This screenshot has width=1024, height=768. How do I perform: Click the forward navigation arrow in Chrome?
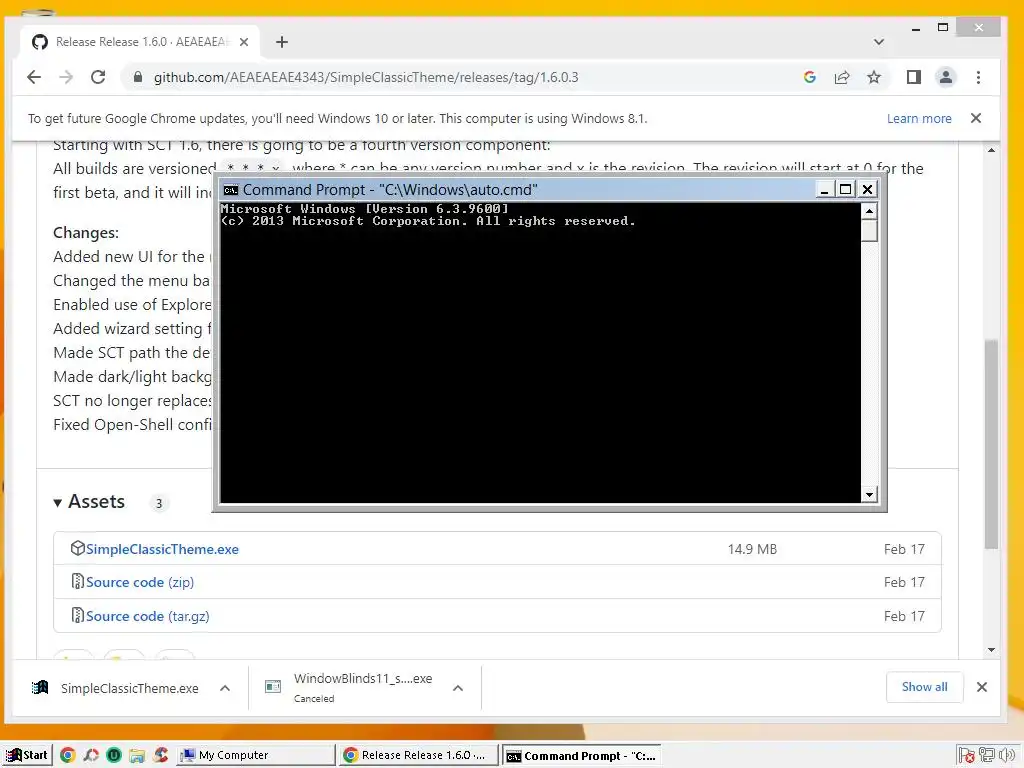coord(66,77)
